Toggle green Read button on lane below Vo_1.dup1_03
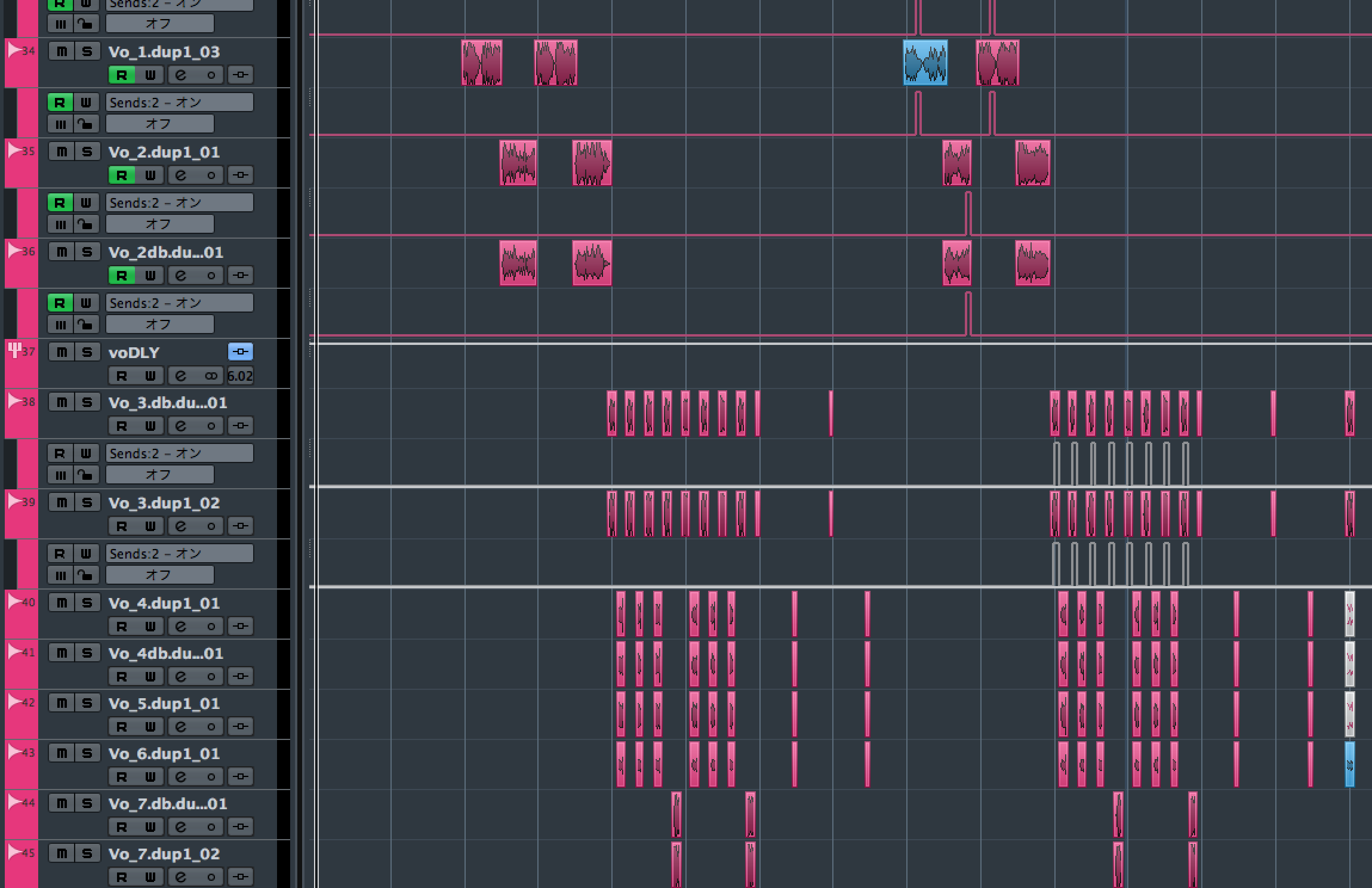This screenshot has width=1372, height=888. coord(60,103)
